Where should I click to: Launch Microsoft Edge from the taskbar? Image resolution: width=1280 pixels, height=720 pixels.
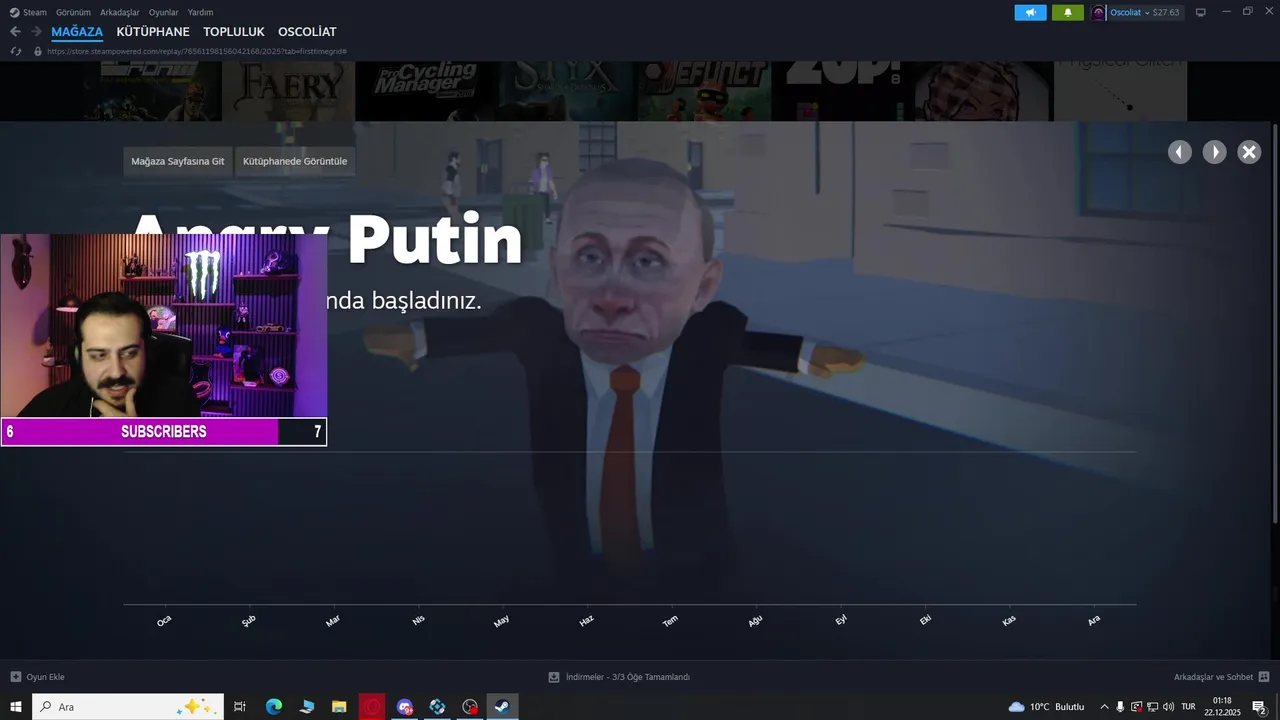point(274,707)
